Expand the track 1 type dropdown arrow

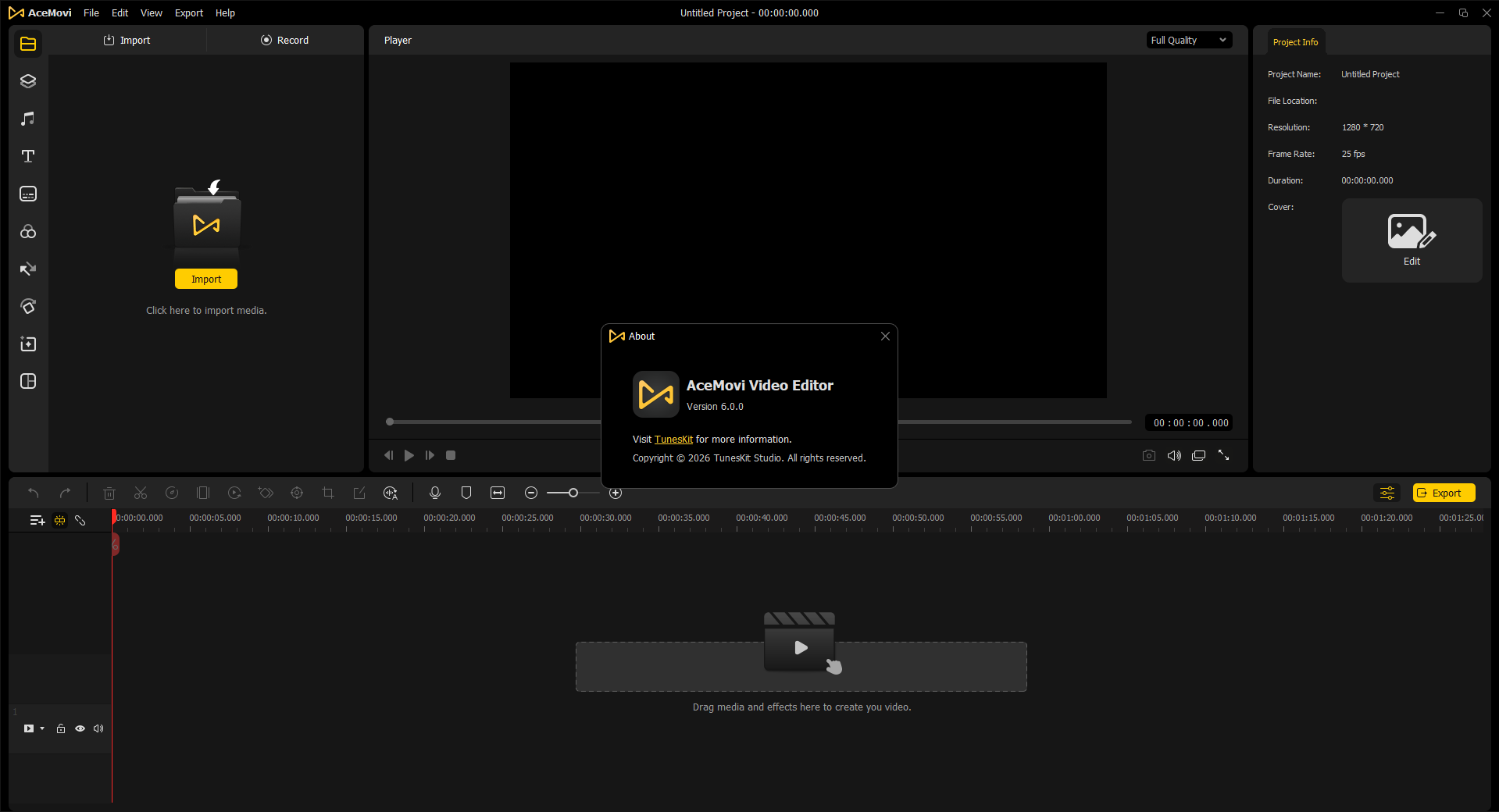point(42,728)
